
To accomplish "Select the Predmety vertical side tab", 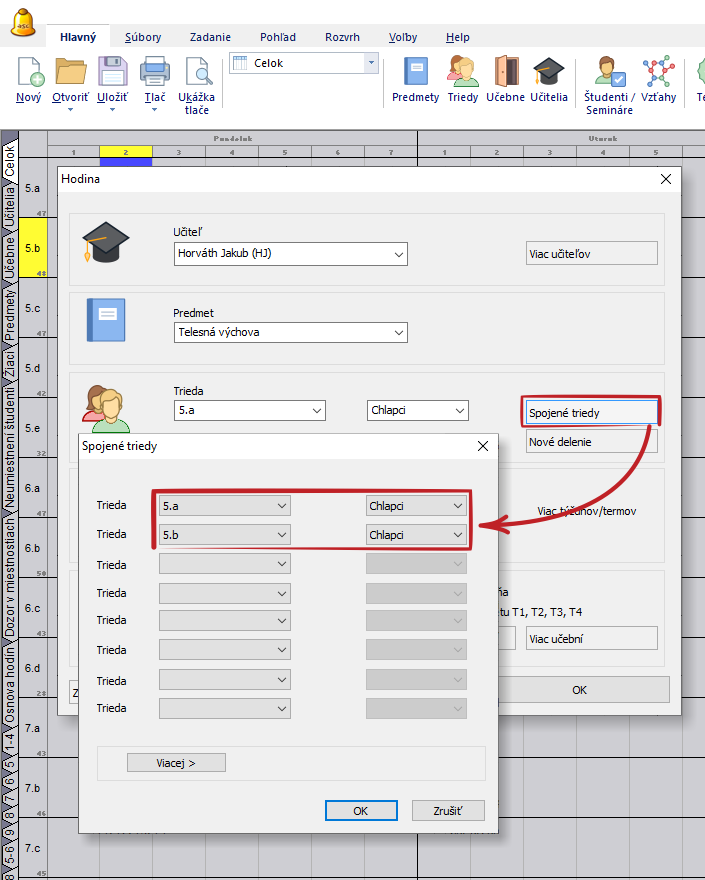I will click(x=10, y=314).
